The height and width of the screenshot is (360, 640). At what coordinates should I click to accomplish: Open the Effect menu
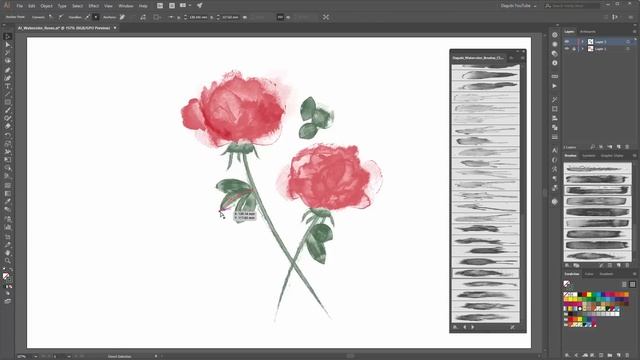point(94,6)
